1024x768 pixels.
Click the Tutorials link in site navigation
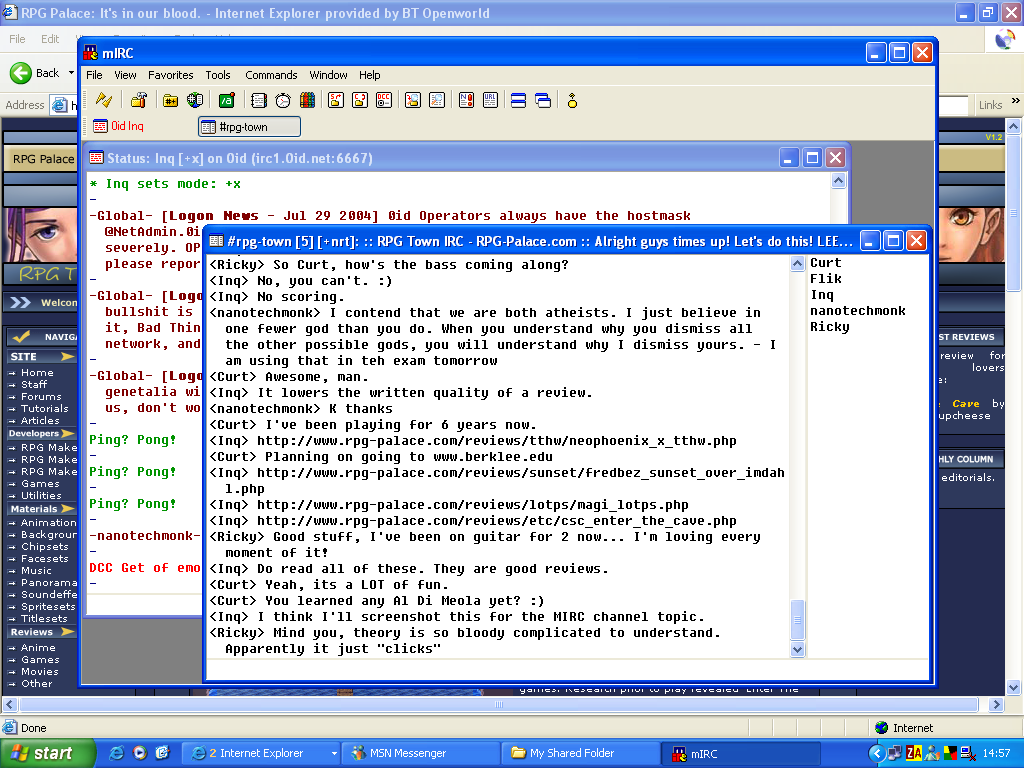(44, 408)
